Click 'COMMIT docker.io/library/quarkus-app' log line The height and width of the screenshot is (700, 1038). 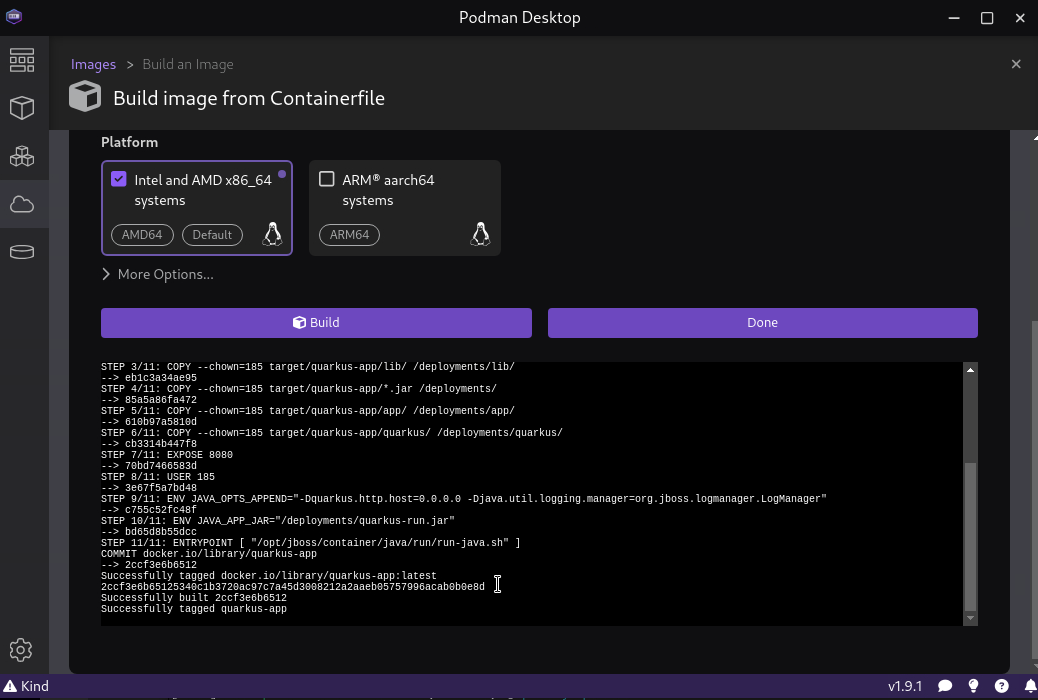(x=209, y=553)
